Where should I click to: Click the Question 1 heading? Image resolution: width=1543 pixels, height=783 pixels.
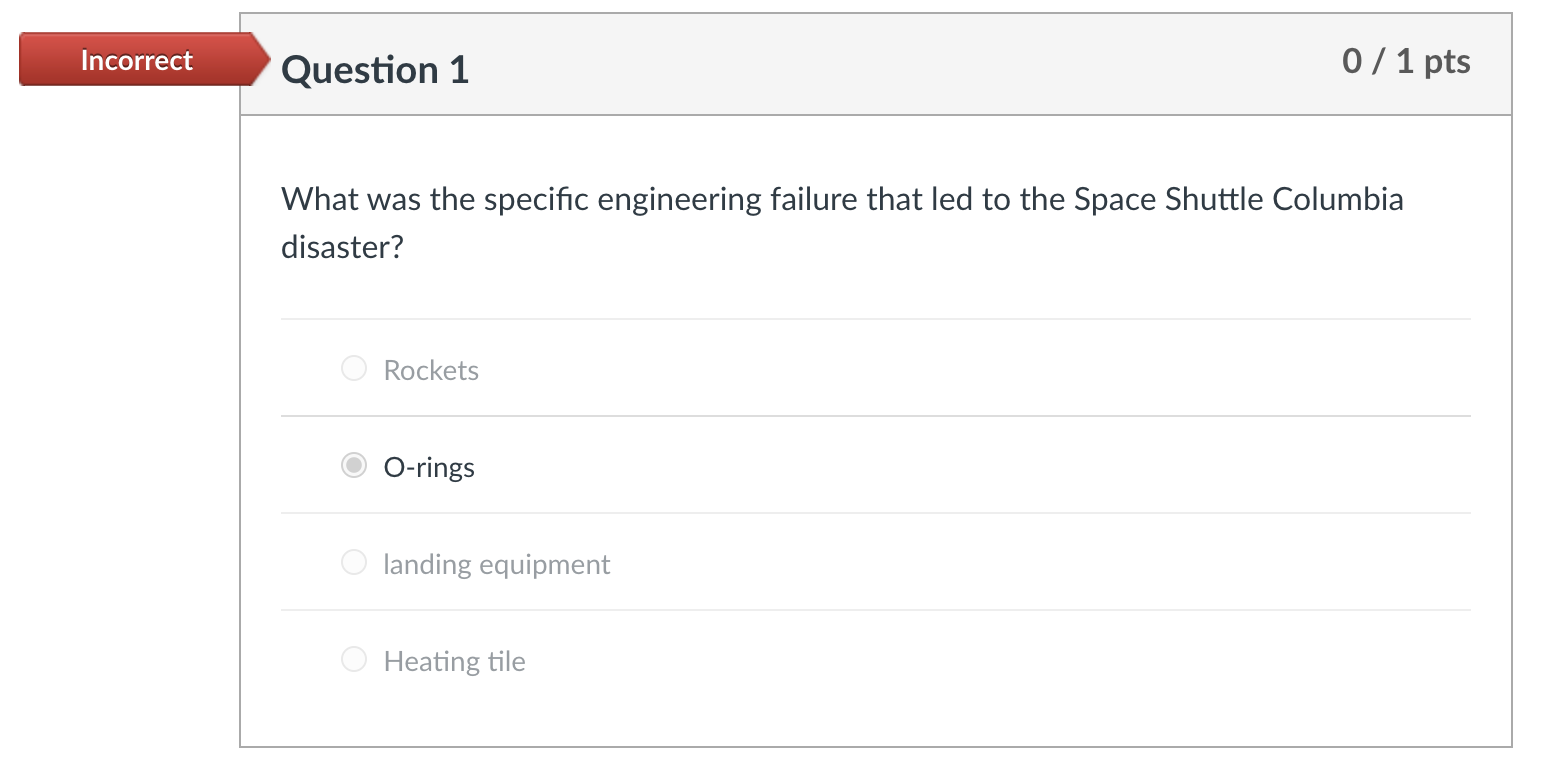click(x=375, y=69)
